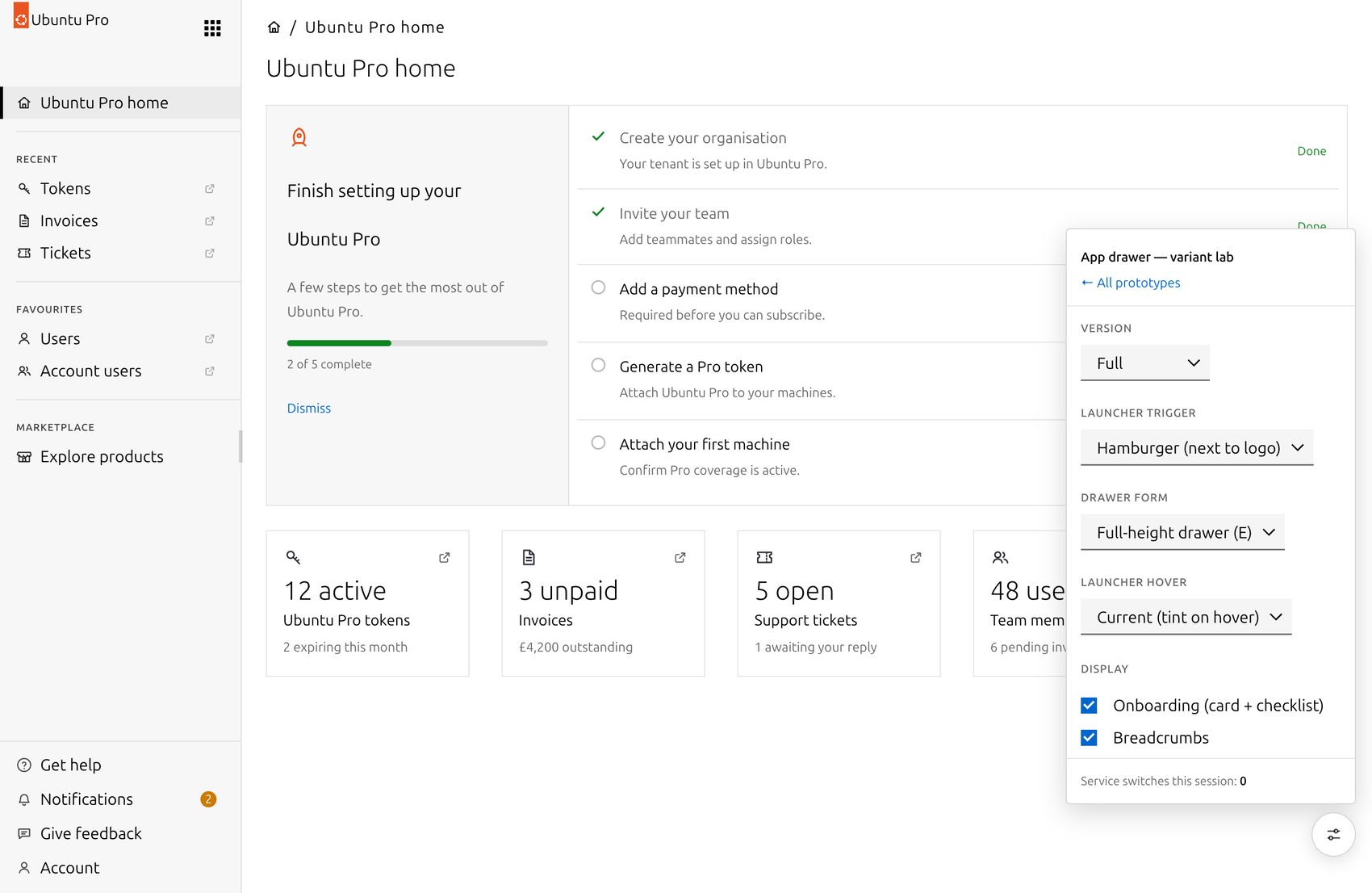Click the Give feedback speech icon

pos(24,833)
